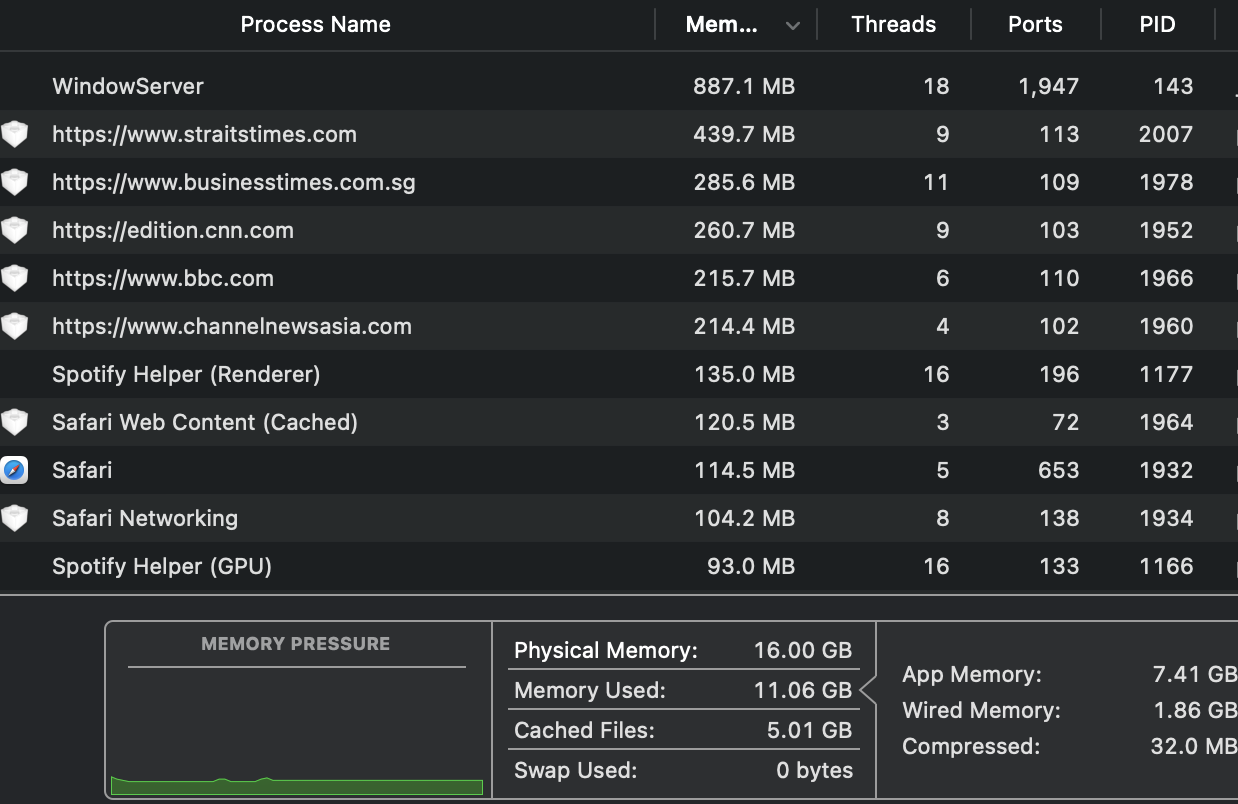
Task: Select the Spotify Helper (Renderer) process
Action: 186,374
